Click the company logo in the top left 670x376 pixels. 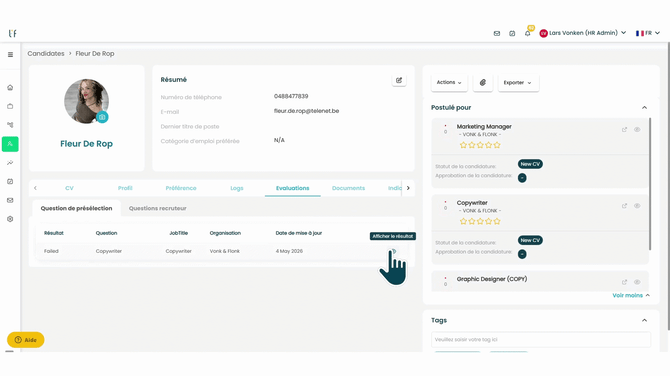(x=12, y=33)
